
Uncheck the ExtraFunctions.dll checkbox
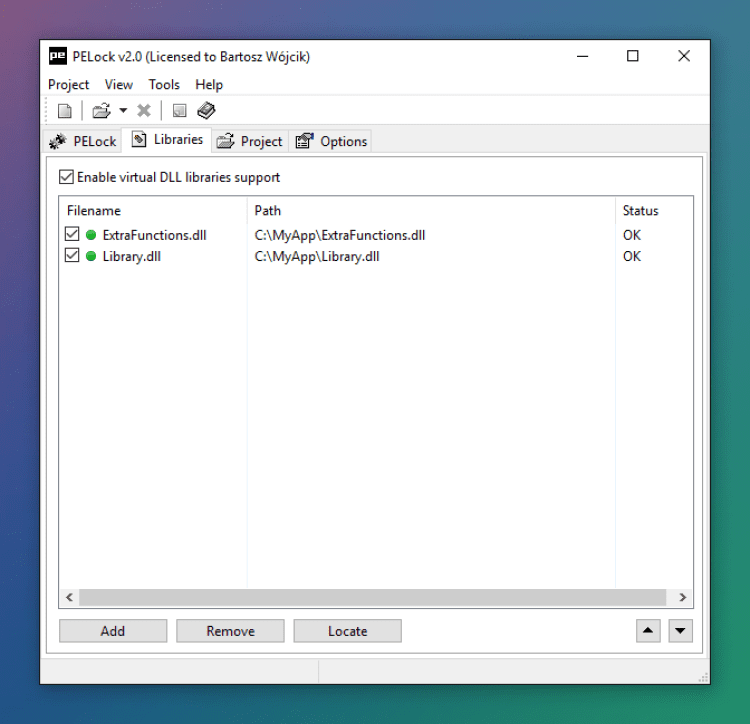coord(72,234)
